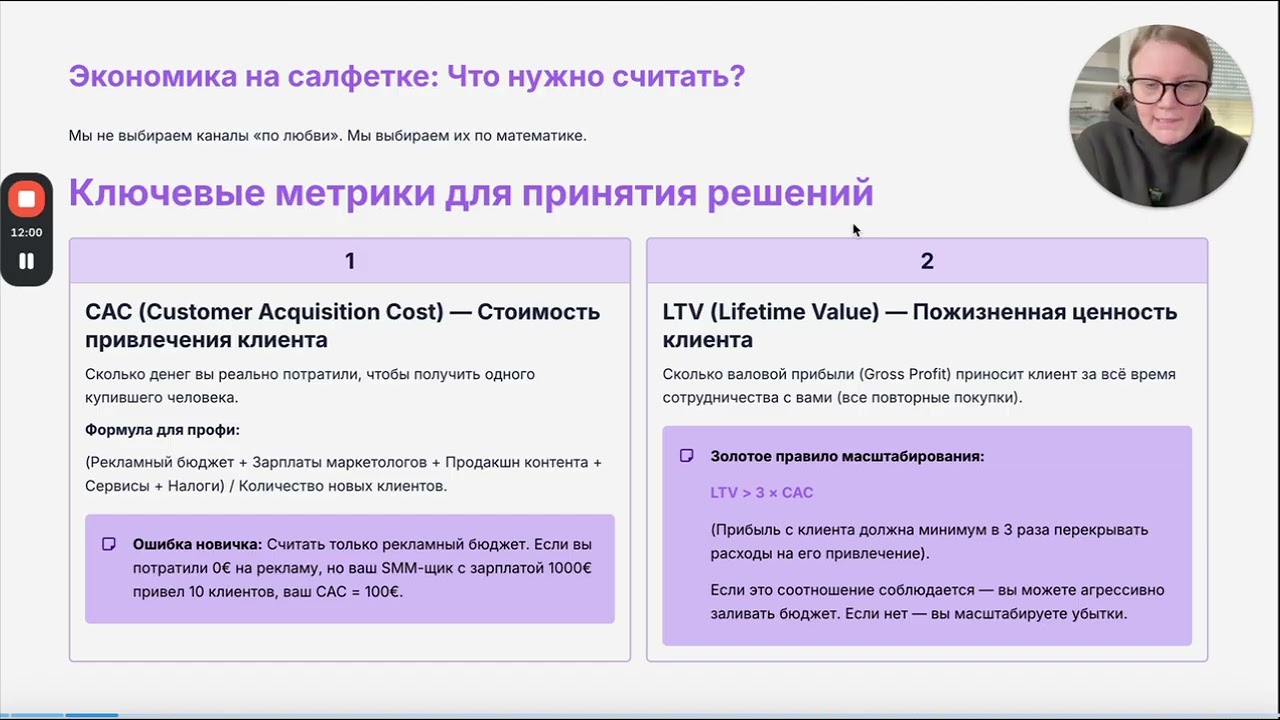This screenshot has width=1280, height=720.
Task: Click the note icon beside 'Ошибка новичка'
Action: (109, 544)
